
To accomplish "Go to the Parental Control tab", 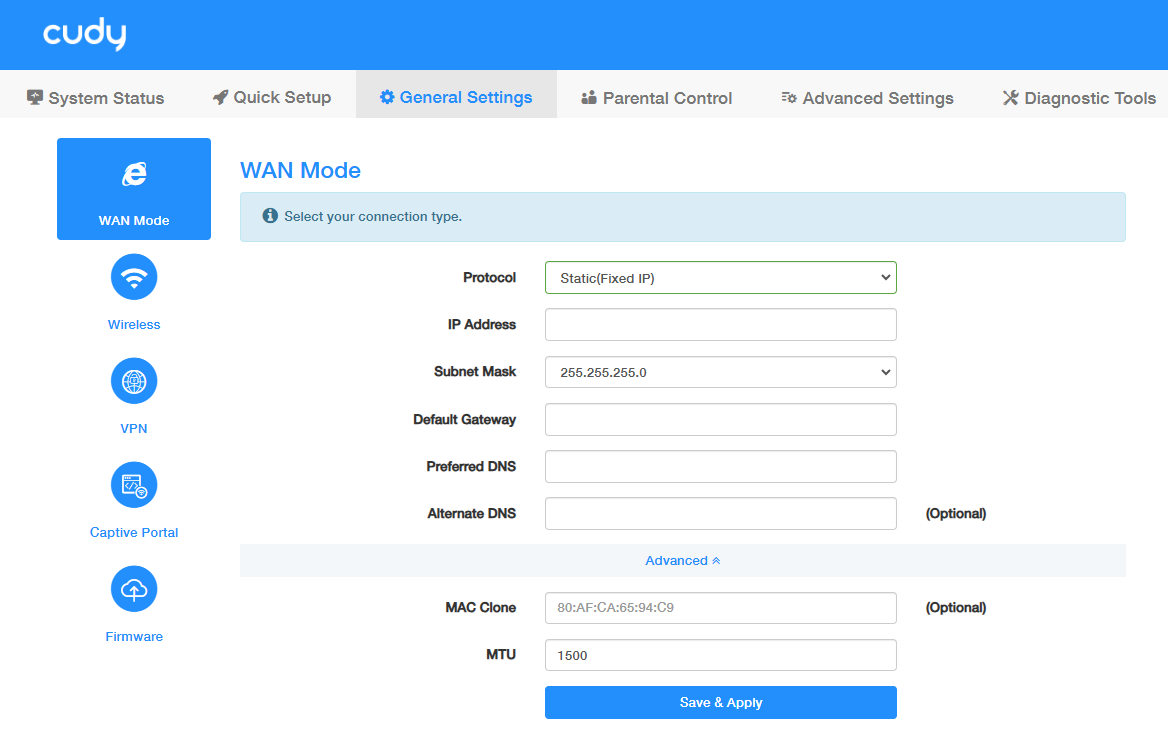I will pyautogui.click(x=656, y=98).
